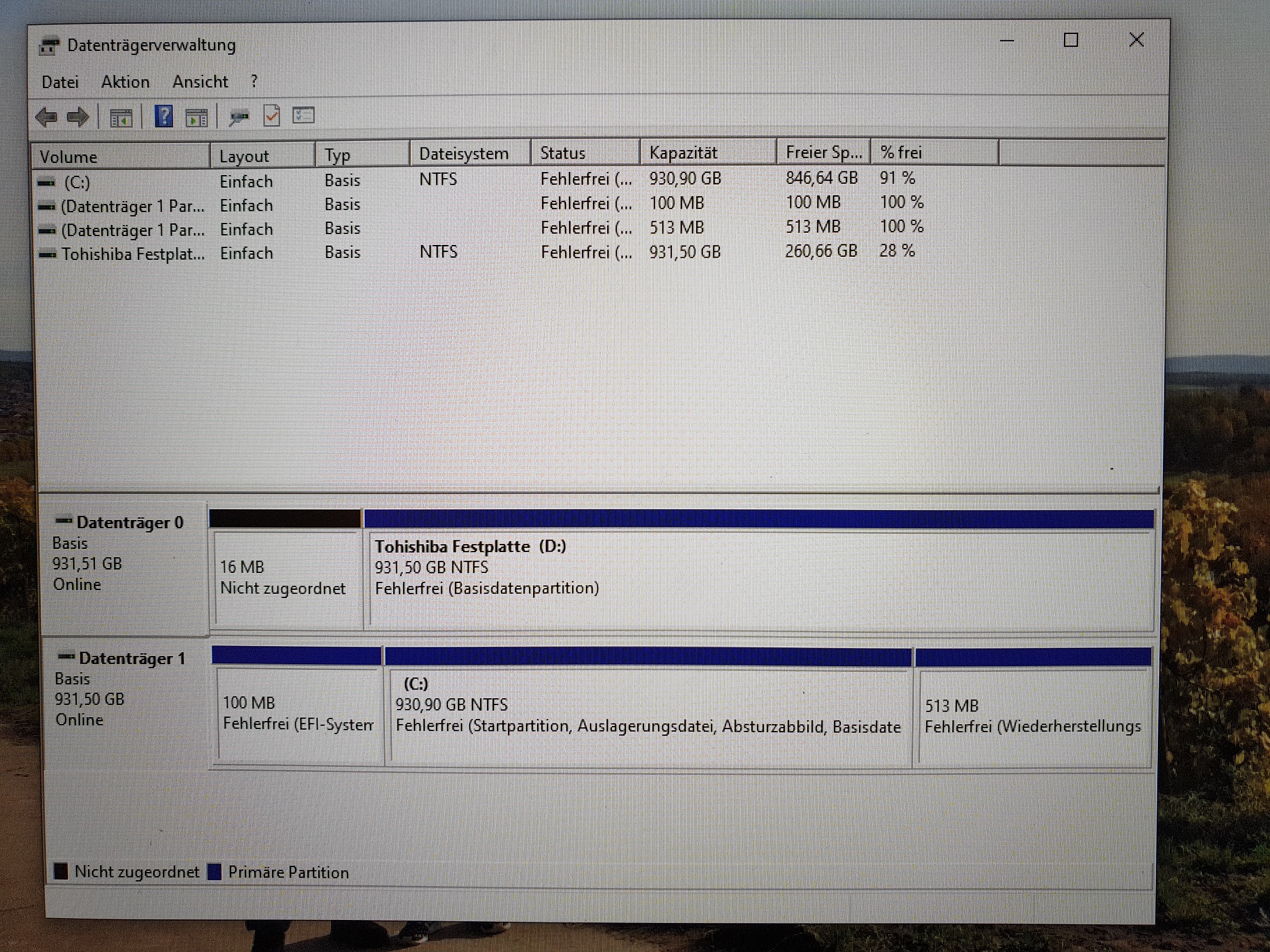Select the (C:) volume row in list

tap(77, 183)
